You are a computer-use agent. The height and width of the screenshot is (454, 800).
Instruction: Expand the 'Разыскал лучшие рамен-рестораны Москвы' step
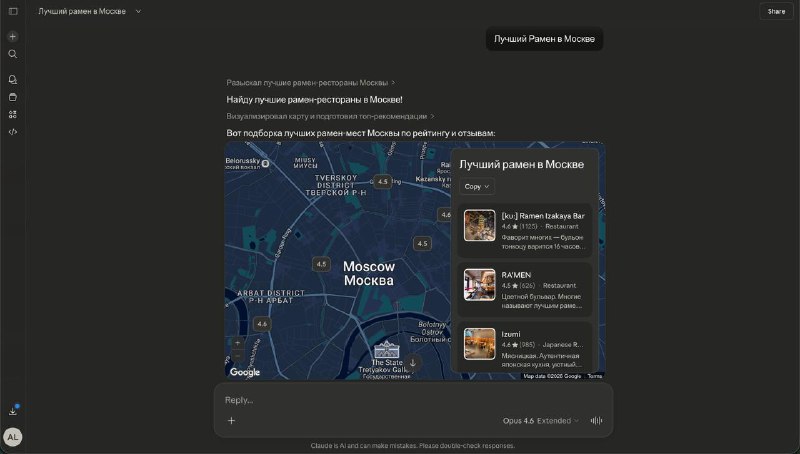[x=310, y=83]
